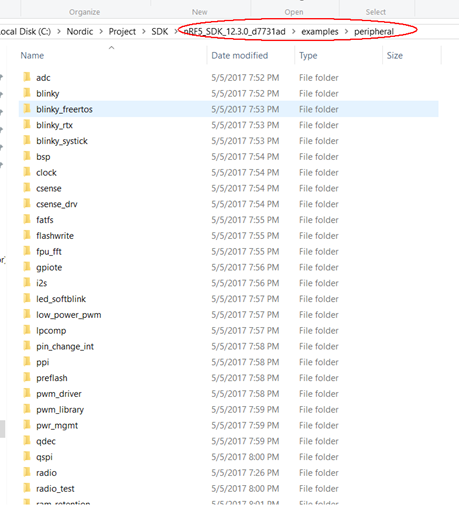Click the gpiote folder icon
Screen dimensions: 459x518
coord(27,267)
